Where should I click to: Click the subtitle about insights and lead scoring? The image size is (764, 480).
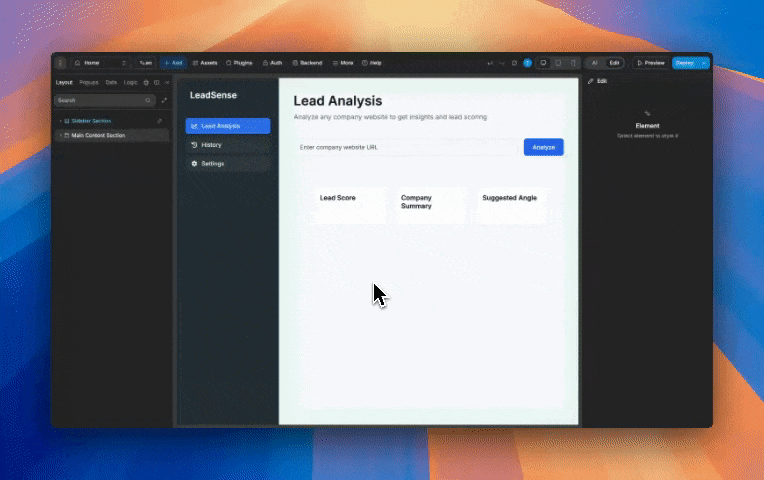[x=390, y=117]
